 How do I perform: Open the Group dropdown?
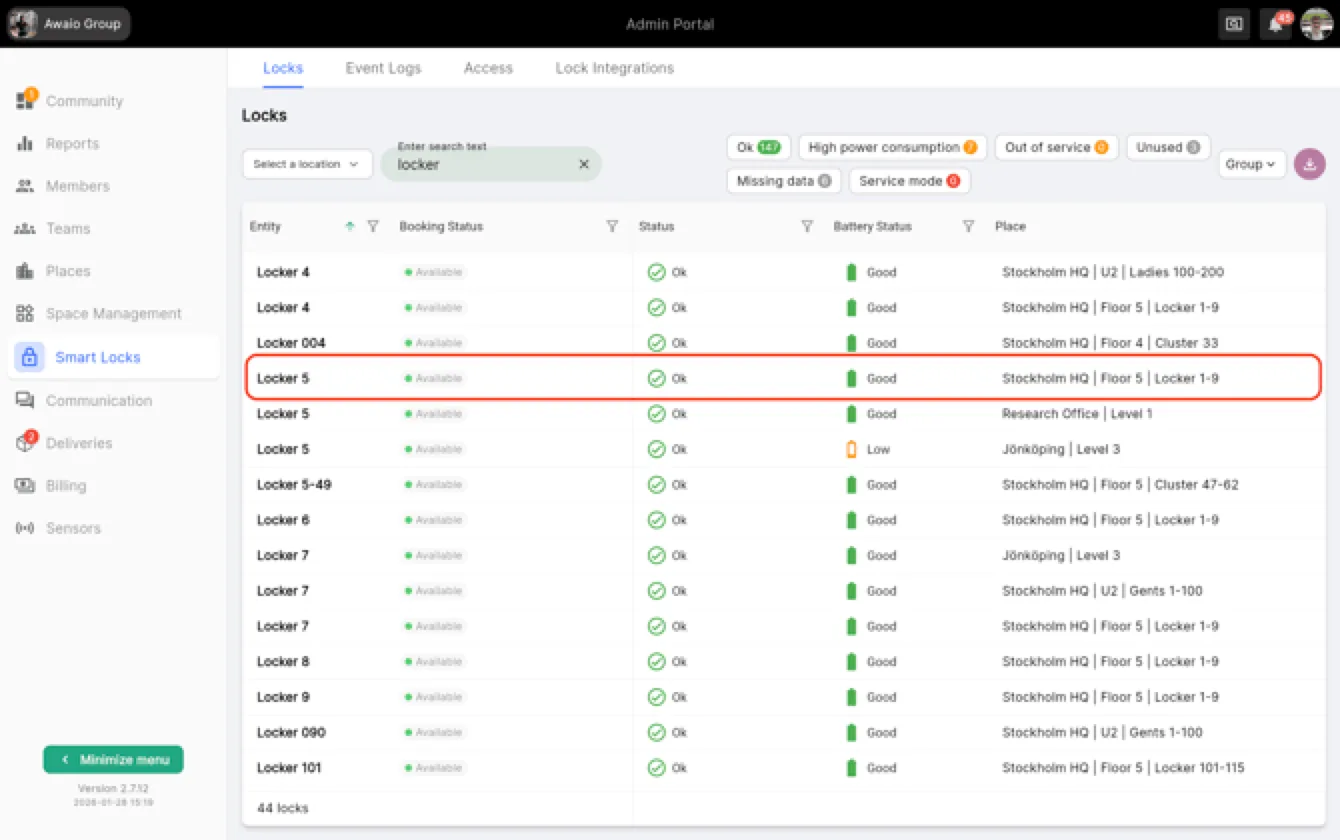click(x=1252, y=164)
